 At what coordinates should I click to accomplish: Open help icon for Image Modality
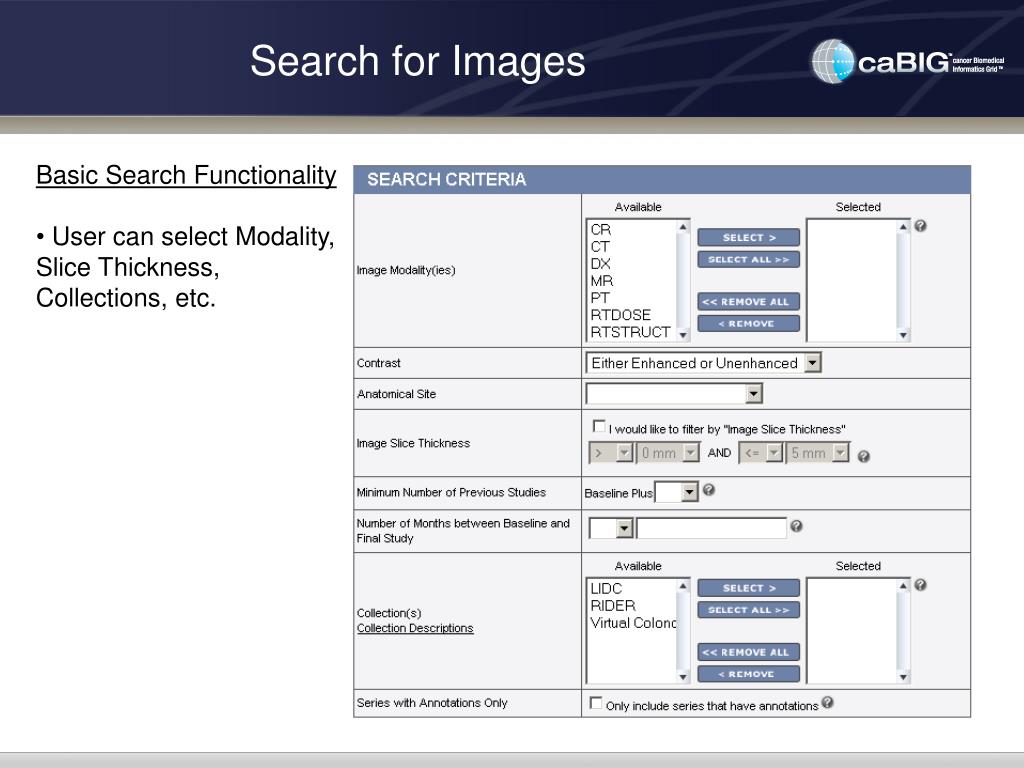pyautogui.click(x=920, y=226)
